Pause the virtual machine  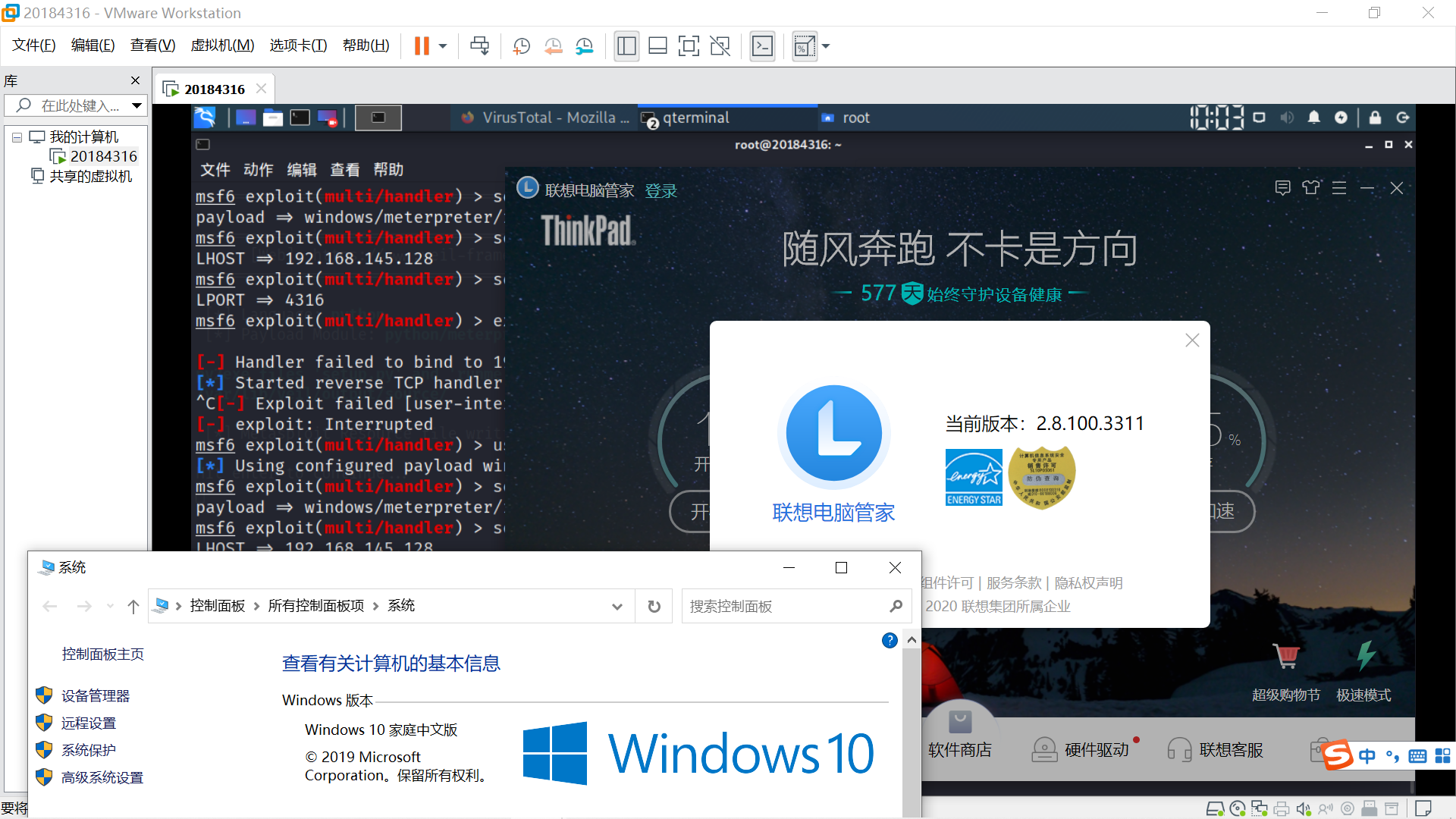click(x=422, y=46)
